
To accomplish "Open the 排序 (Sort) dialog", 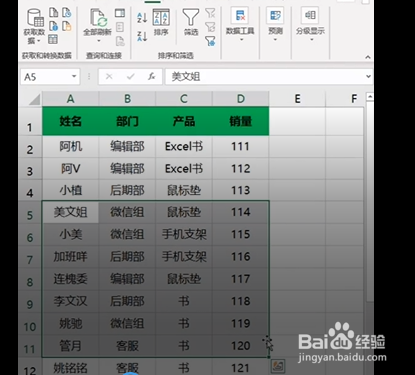I will pyautogui.click(x=161, y=22).
